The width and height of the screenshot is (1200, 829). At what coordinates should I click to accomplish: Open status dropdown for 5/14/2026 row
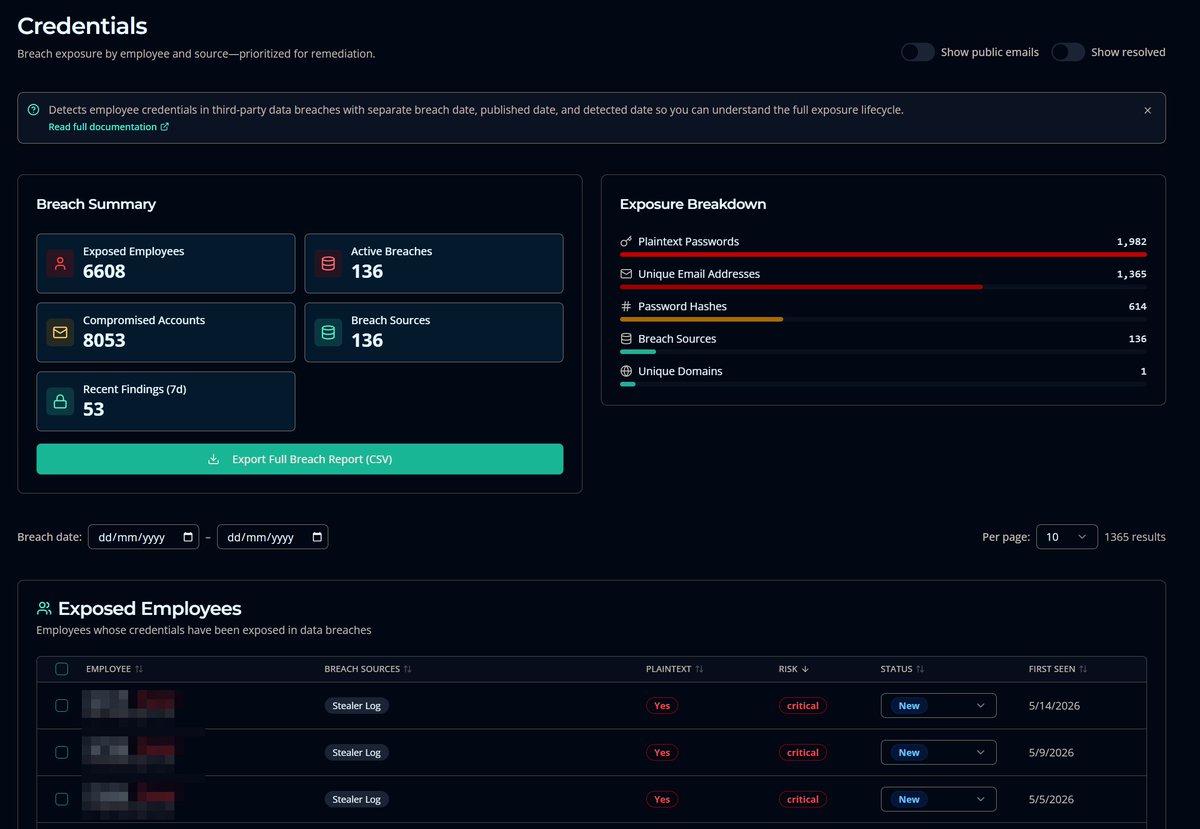(939, 706)
